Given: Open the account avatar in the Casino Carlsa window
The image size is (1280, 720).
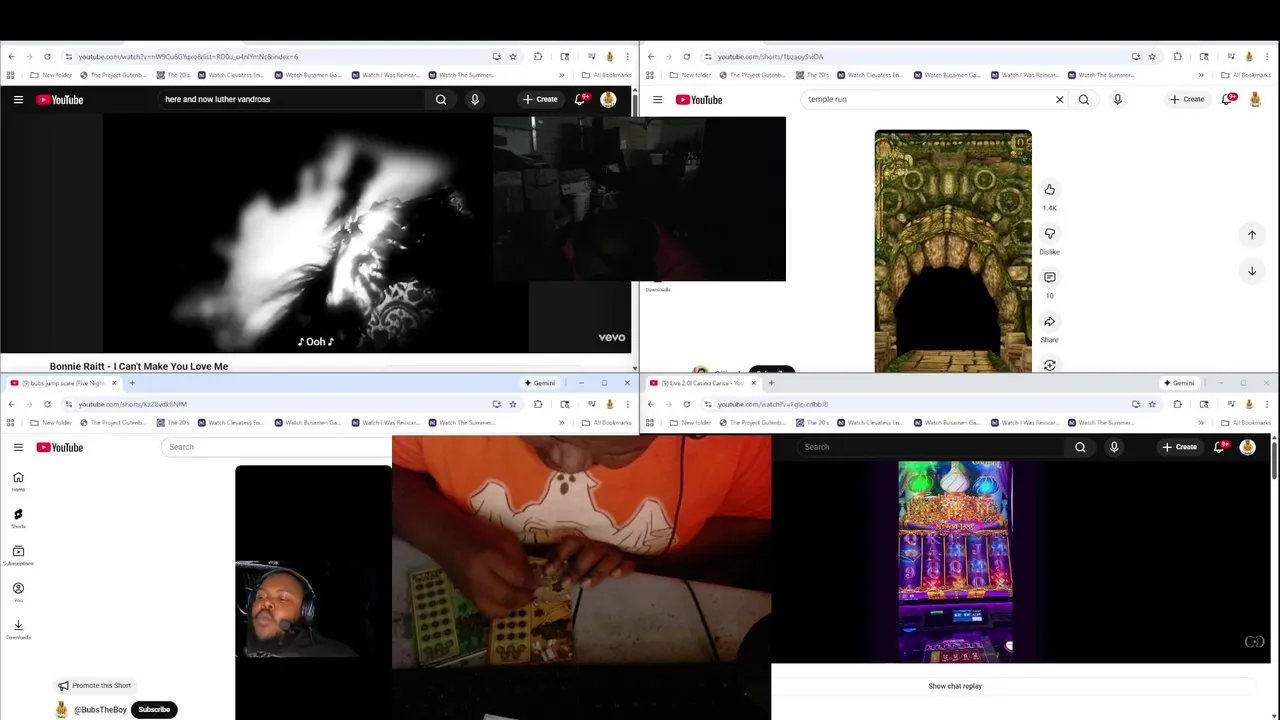Looking at the screenshot, I should point(1247,447).
